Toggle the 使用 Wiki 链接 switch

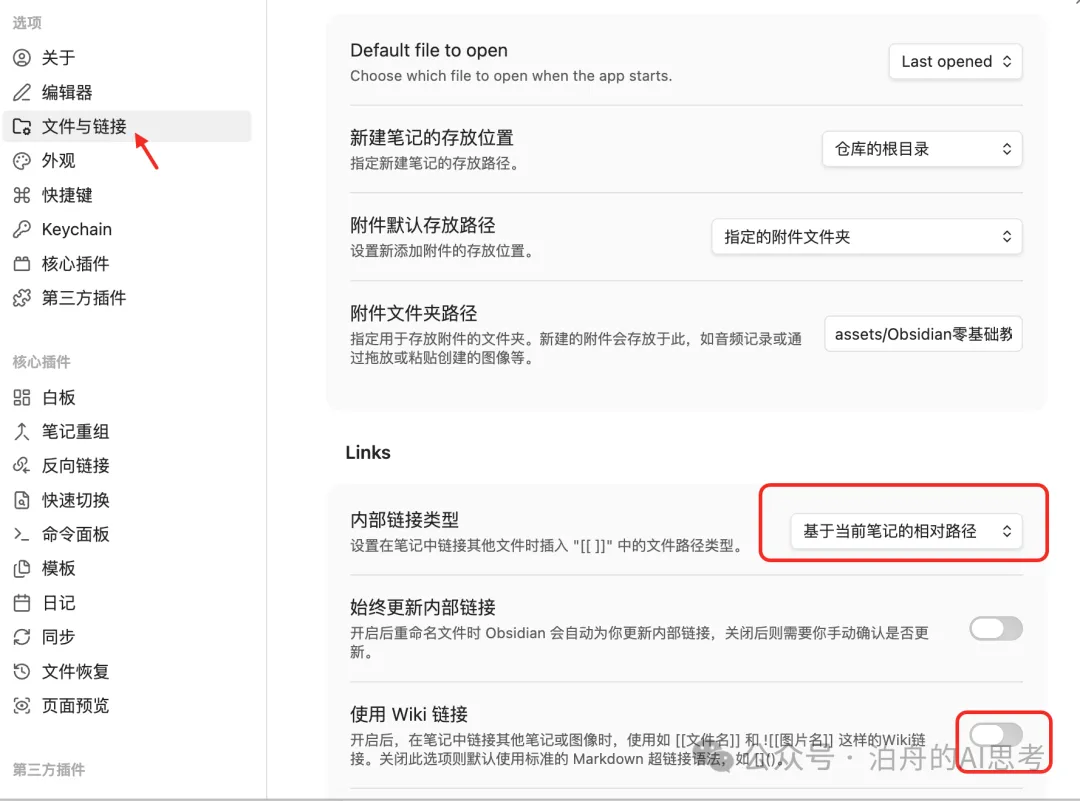pos(996,735)
